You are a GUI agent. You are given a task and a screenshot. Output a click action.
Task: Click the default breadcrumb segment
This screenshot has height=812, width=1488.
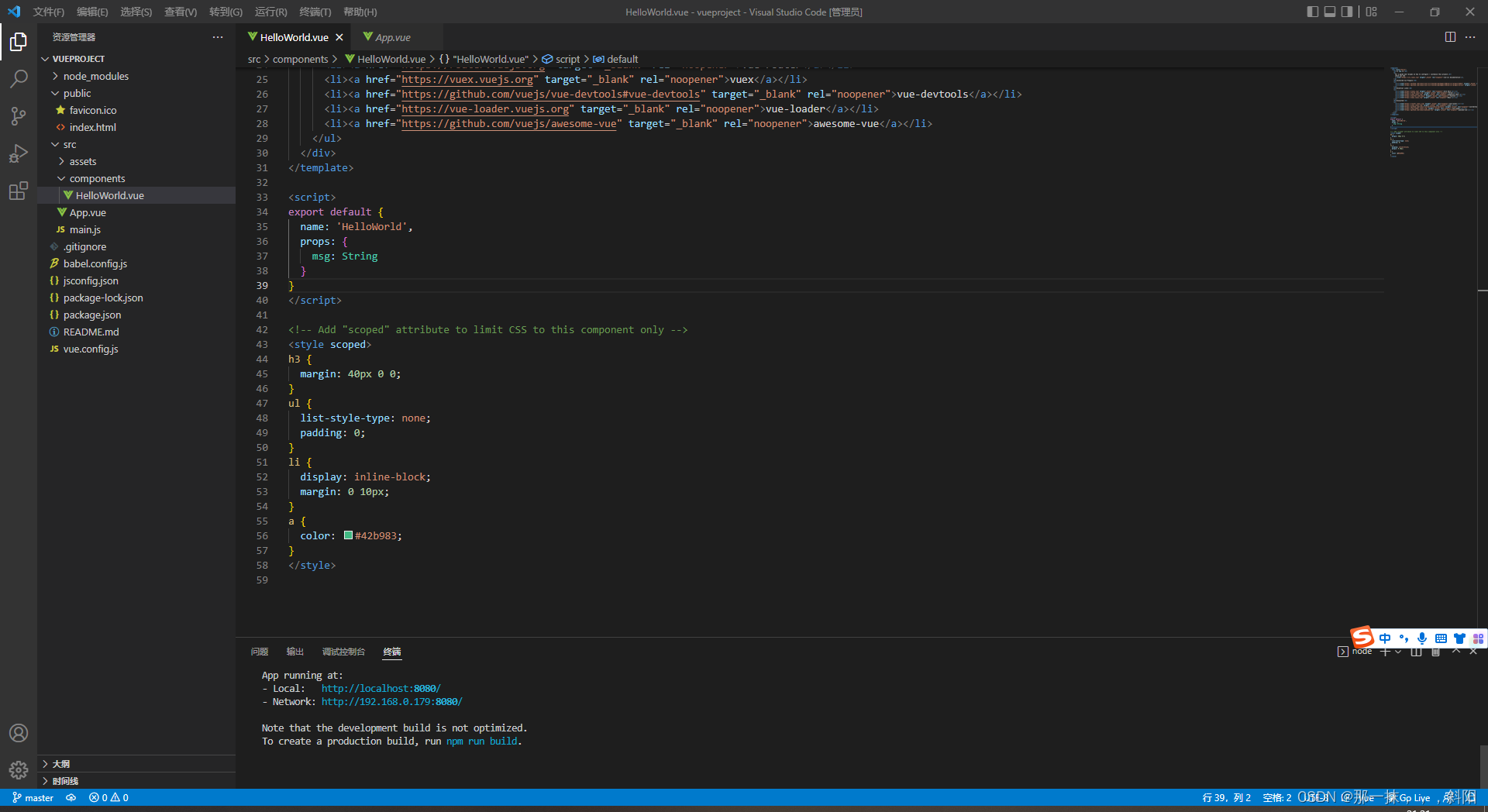coord(616,59)
